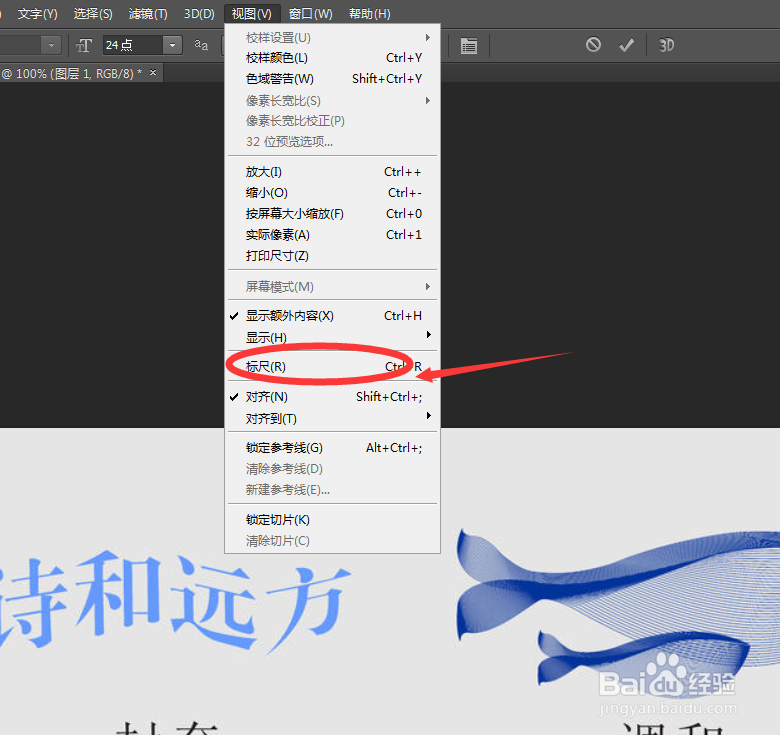780x735 pixels.
Task: Open the 3D(D) menu
Action: coord(199,14)
